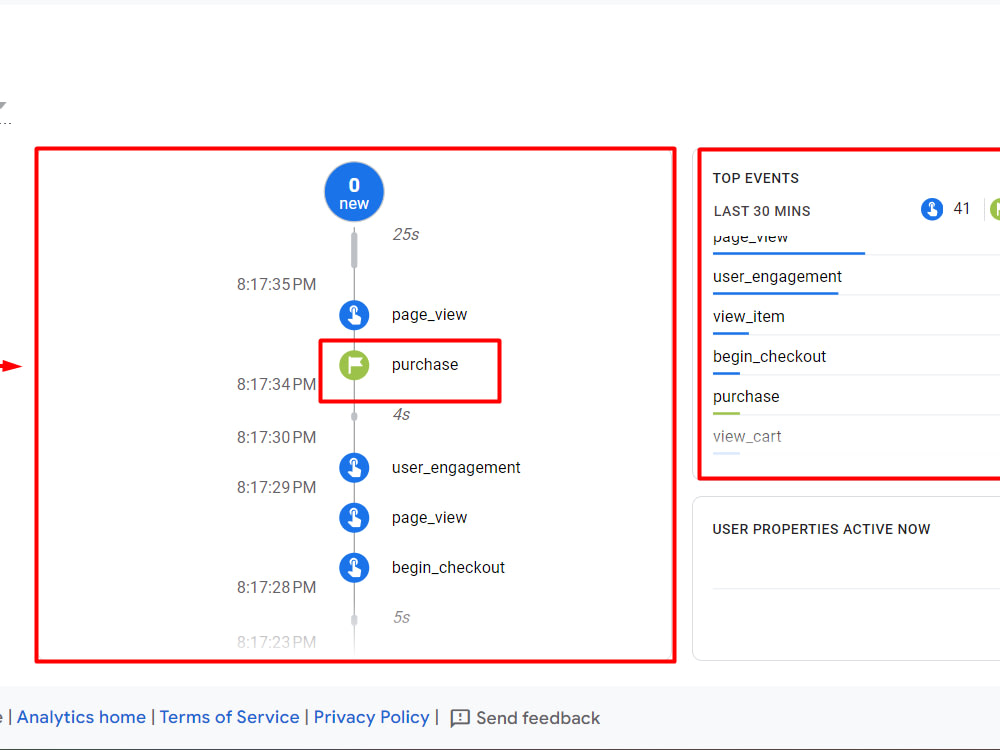
Task: Select purchase in Top Events list
Action: pos(746,397)
